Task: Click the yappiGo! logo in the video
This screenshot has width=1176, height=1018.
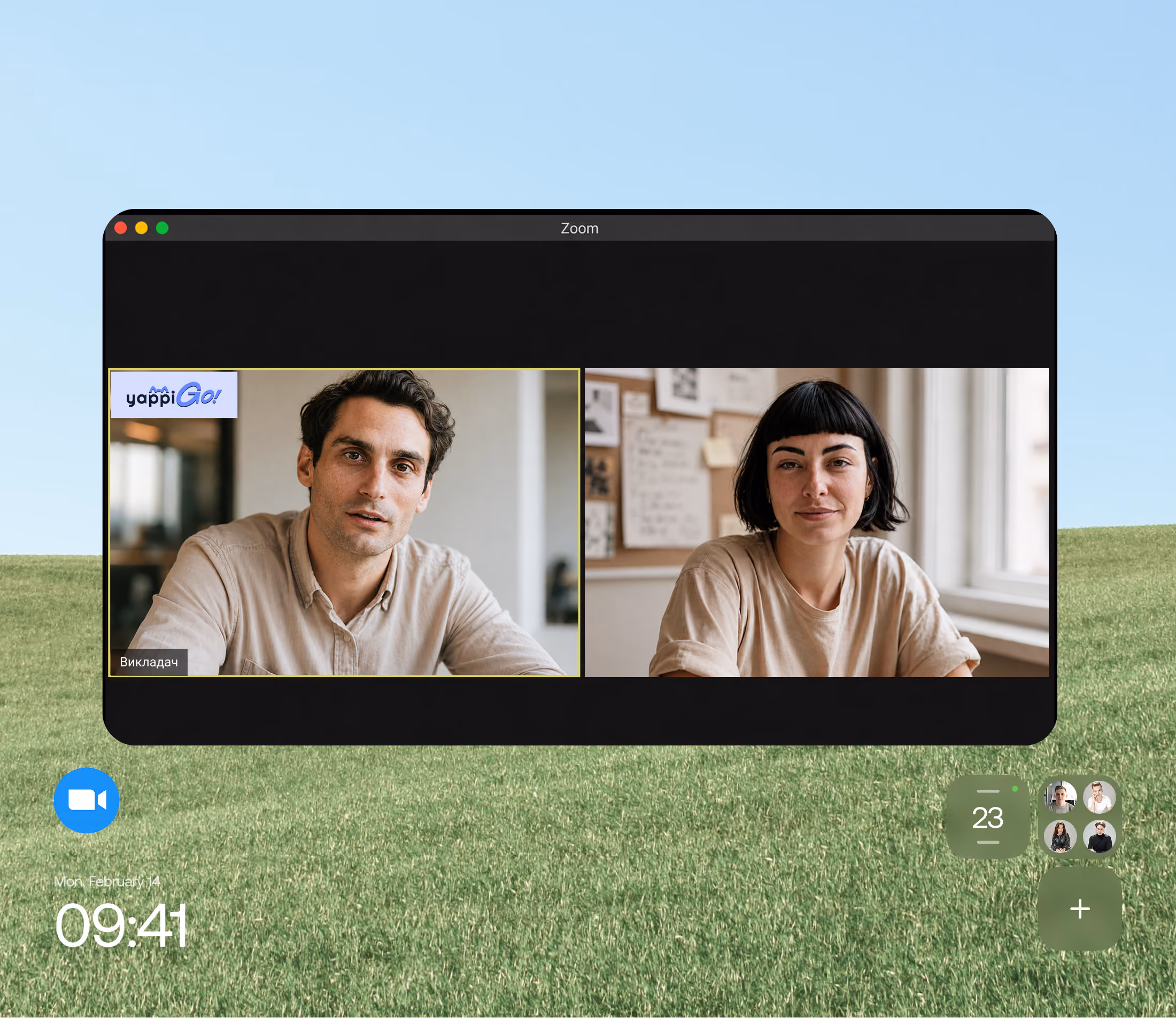Action: point(174,395)
